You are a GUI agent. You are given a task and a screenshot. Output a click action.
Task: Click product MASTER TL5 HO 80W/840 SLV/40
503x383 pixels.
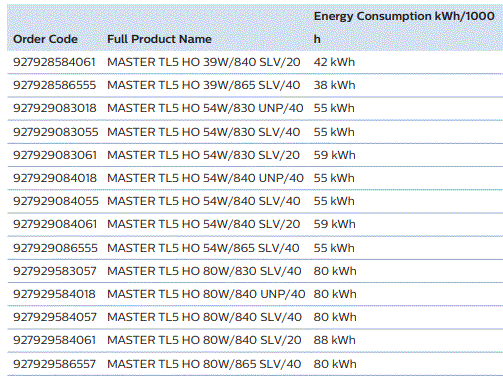click(204, 317)
